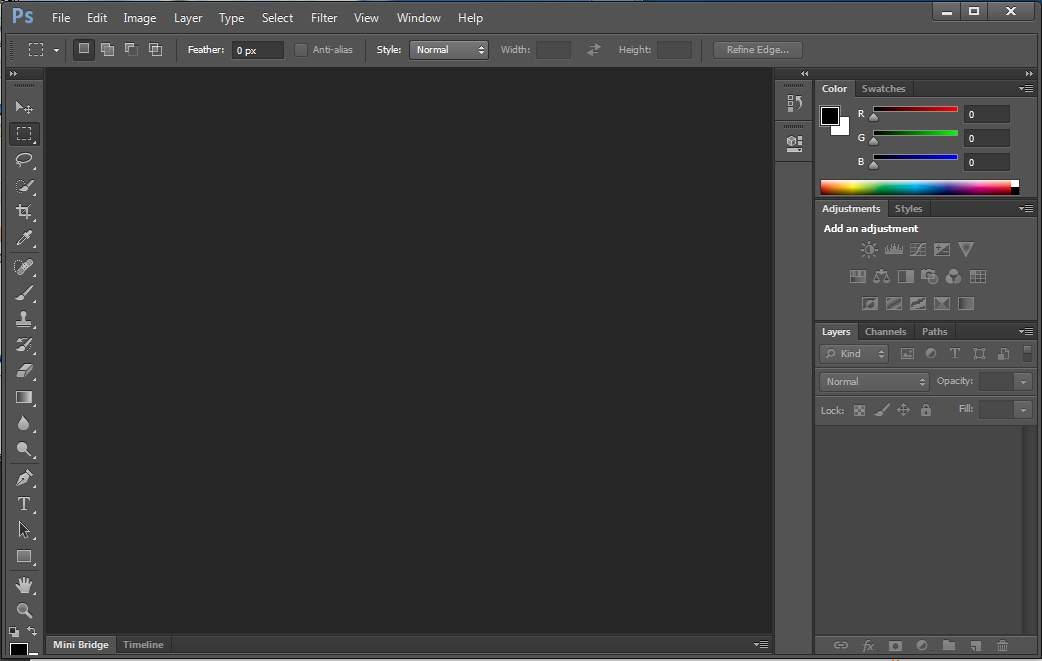Choose Add to selection mode
The height and width of the screenshot is (661, 1042).
pyautogui.click(x=108, y=49)
